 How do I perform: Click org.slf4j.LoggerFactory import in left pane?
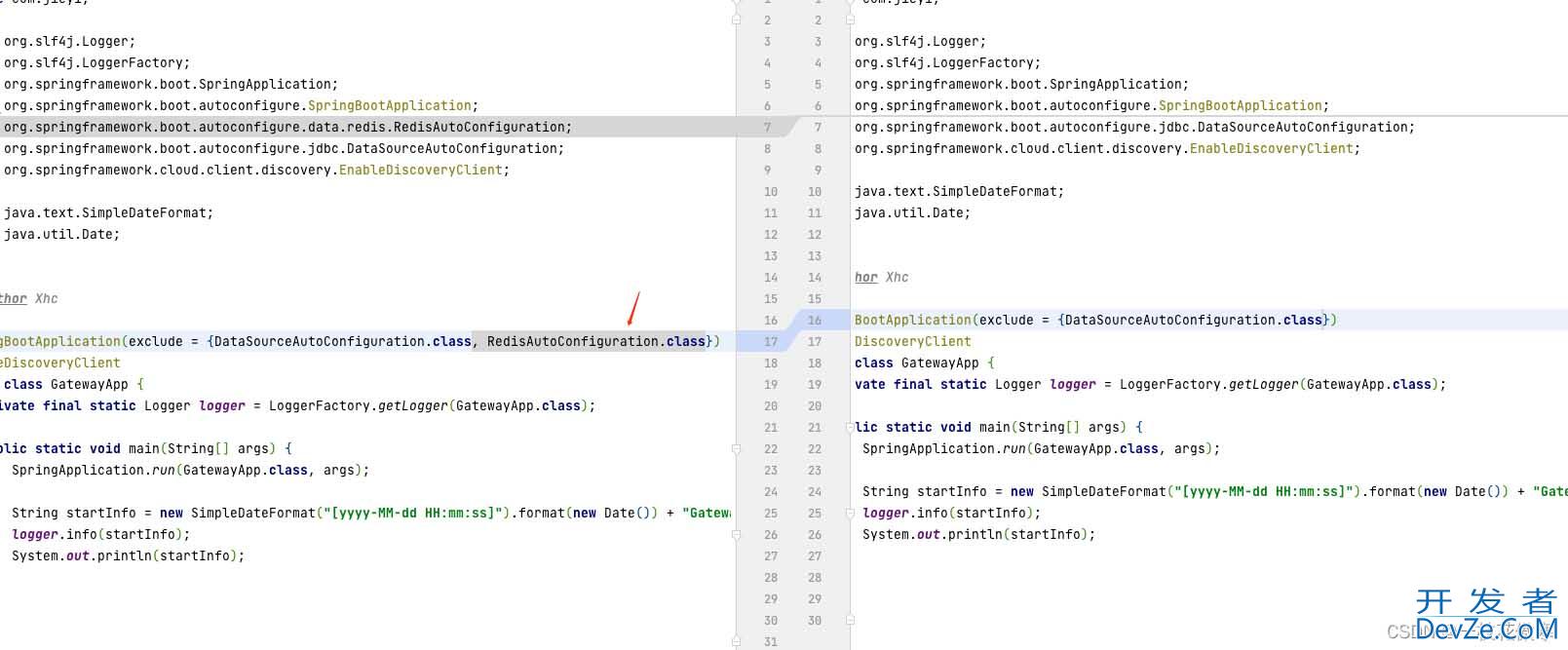click(96, 62)
